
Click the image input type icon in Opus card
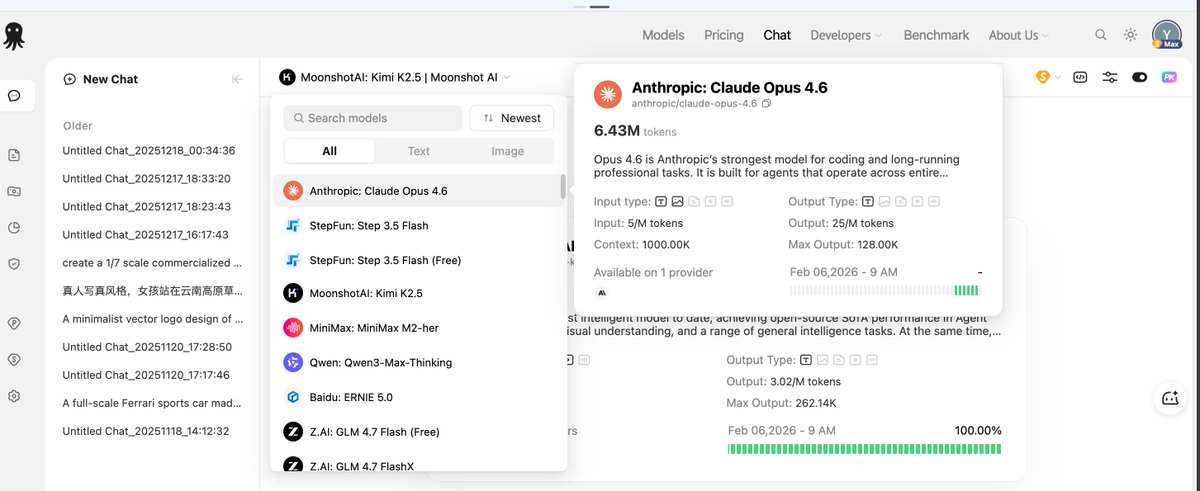678,202
